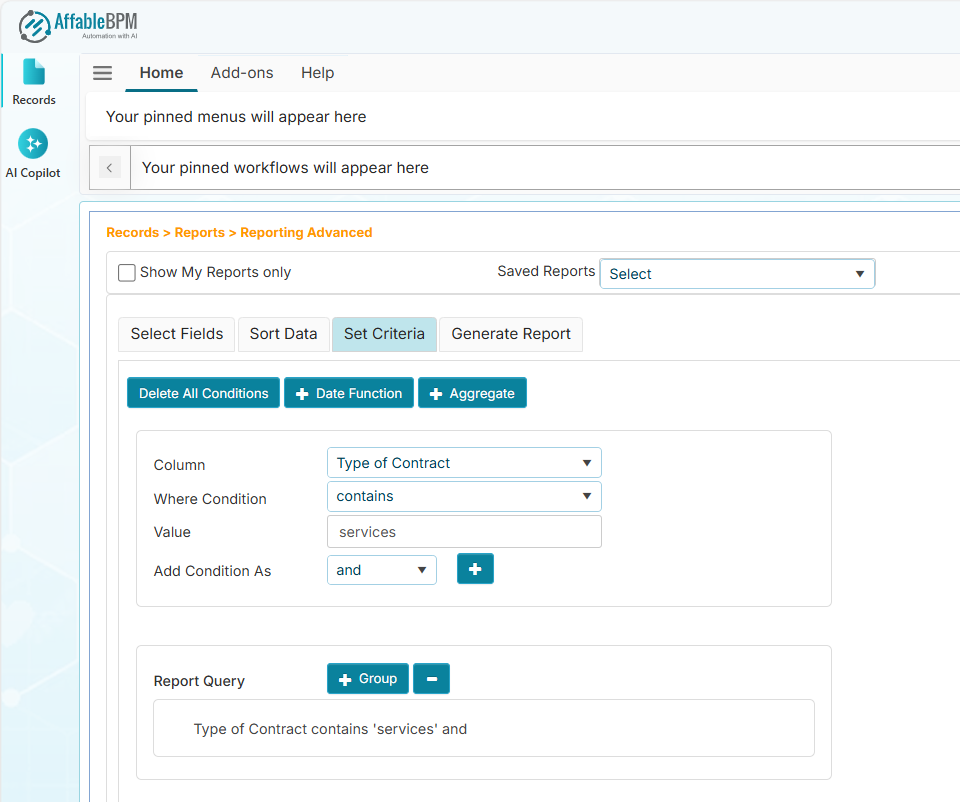
Task: Remove the group using the minus button
Action: pos(431,678)
